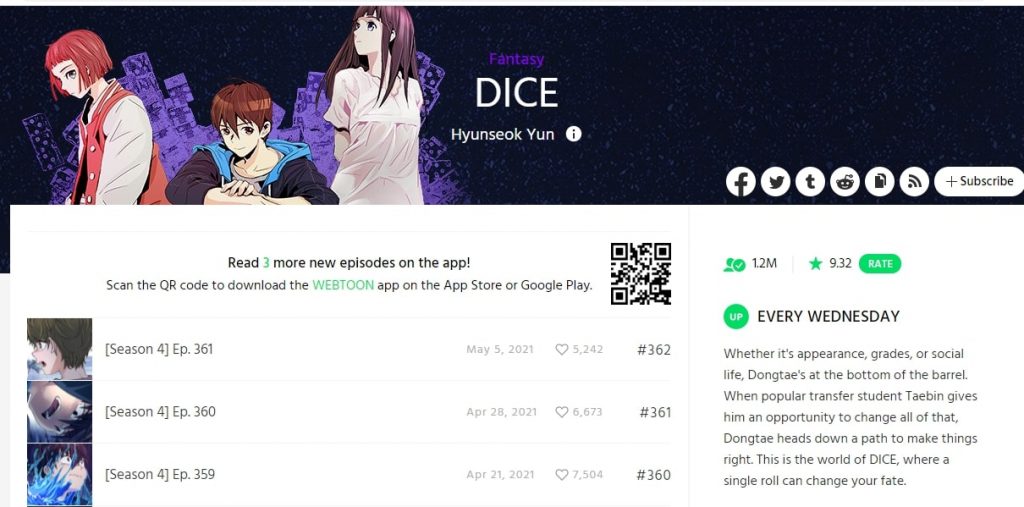The image size is (1024, 507).
Task: Share the series on Twitter
Action: point(775,182)
